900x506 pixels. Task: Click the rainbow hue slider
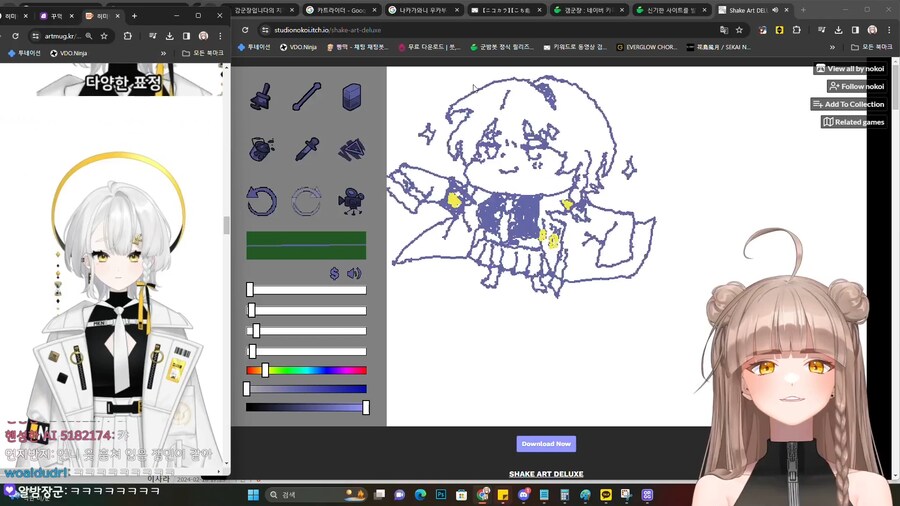point(306,370)
